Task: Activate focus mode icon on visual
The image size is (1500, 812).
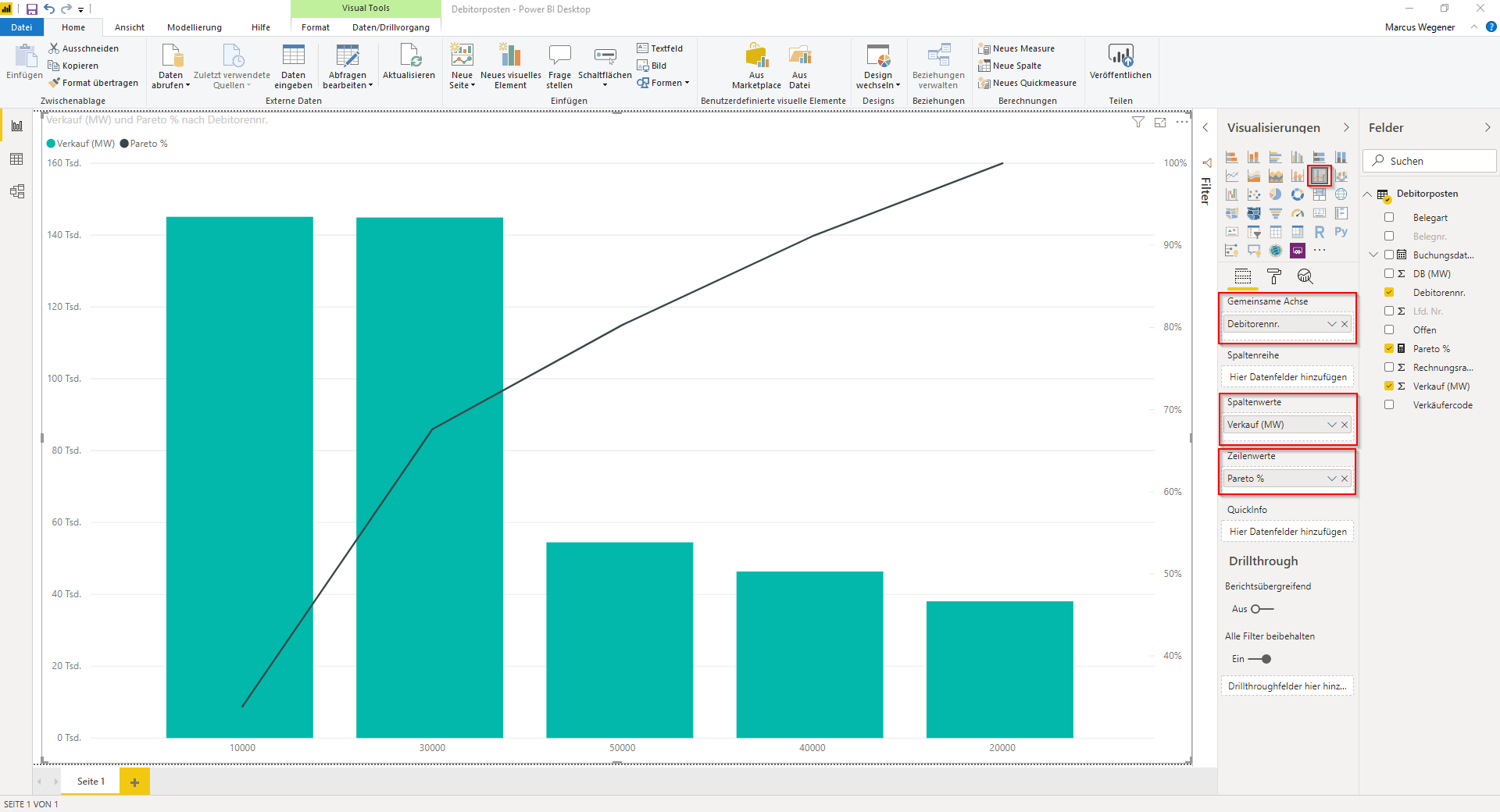Action: (x=1160, y=122)
